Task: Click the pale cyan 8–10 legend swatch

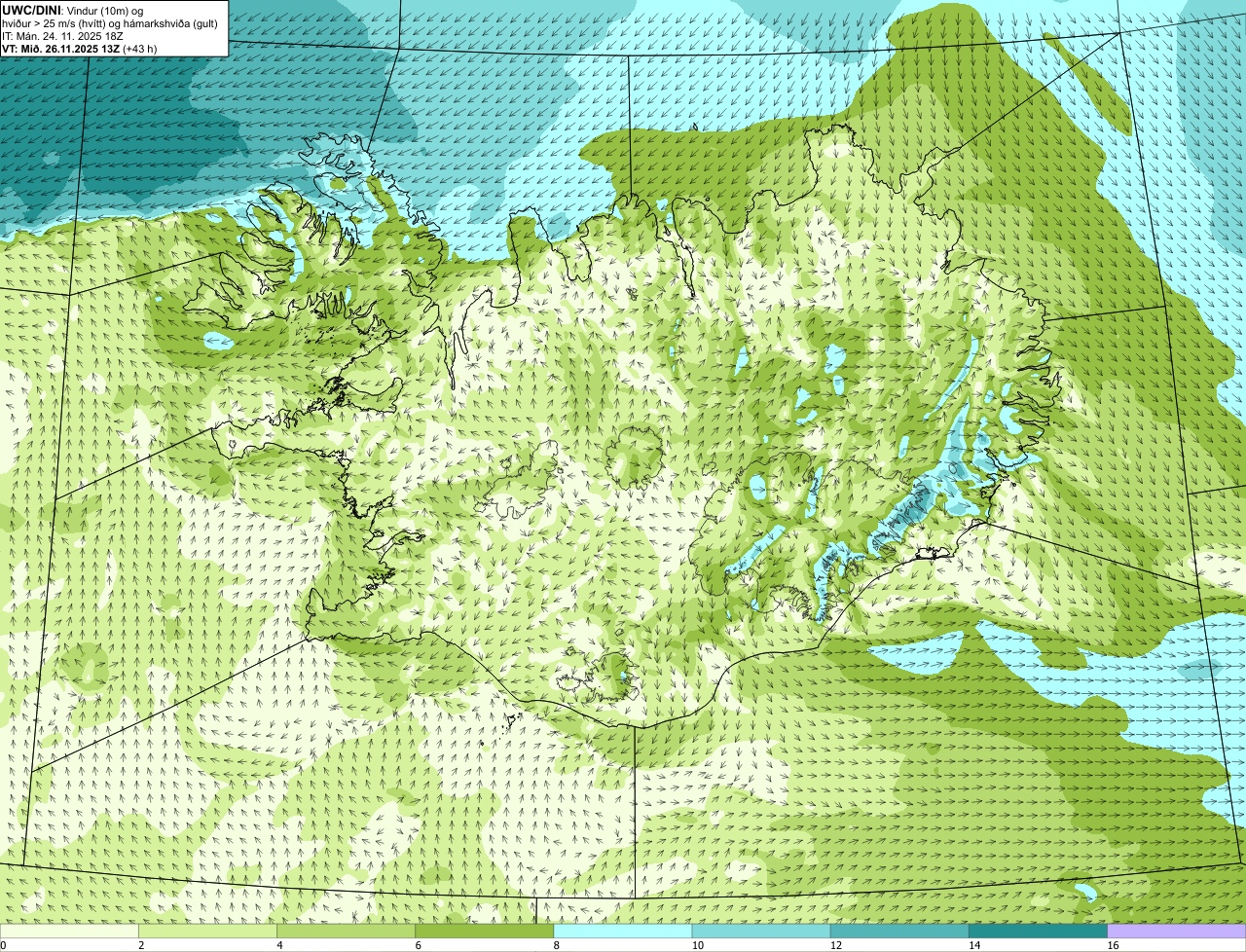Action: click(x=623, y=931)
